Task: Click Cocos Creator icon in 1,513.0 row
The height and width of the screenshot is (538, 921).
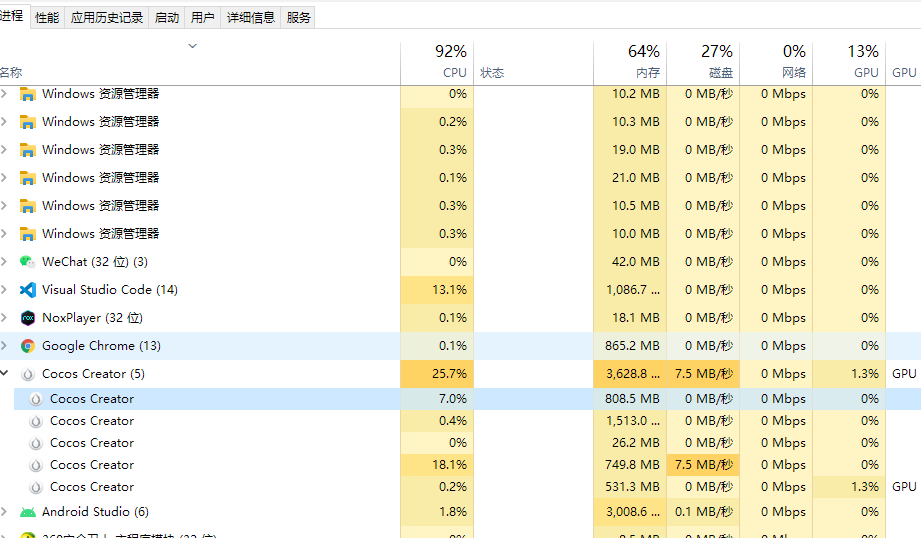Action: click(x=36, y=421)
